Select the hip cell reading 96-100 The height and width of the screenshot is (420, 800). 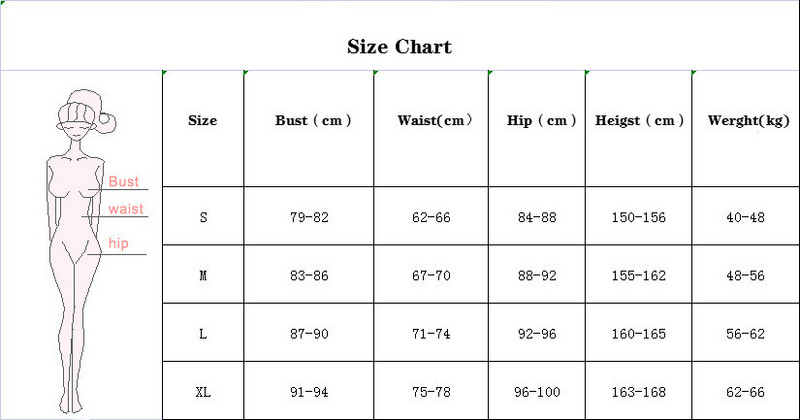(x=537, y=392)
